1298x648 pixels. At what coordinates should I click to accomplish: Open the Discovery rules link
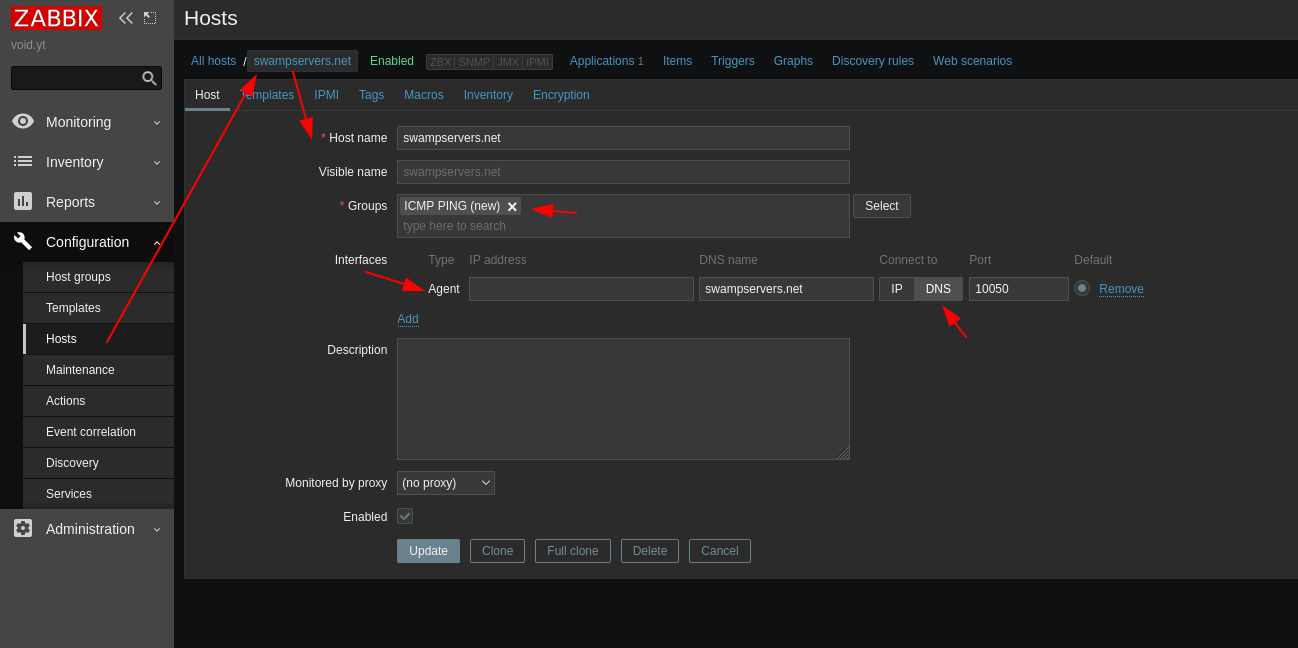(x=873, y=61)
